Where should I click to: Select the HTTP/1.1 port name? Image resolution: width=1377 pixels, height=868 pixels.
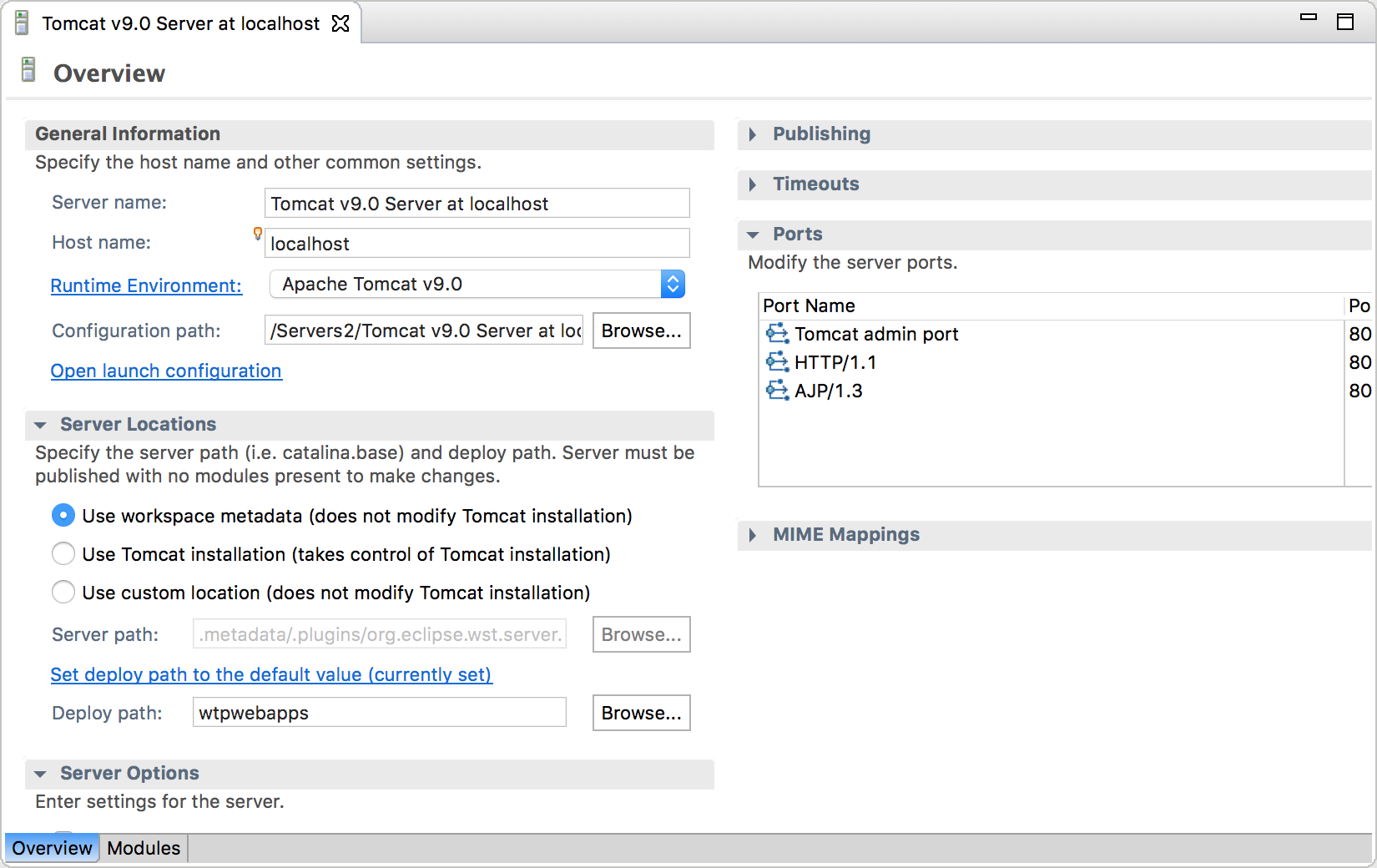(835, 362)
